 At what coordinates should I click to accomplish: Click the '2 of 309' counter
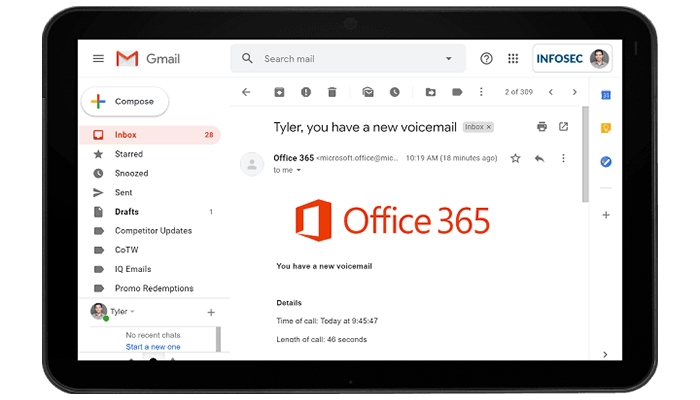coord(519,92)
